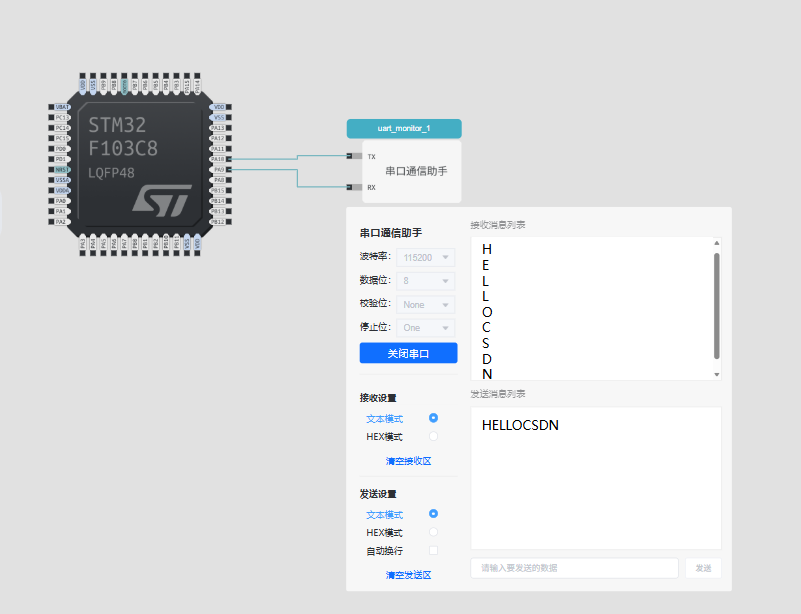The height and width of the screenshot is (614, 801).
Task: Click the PA13 pin
Action: [221, 128]
